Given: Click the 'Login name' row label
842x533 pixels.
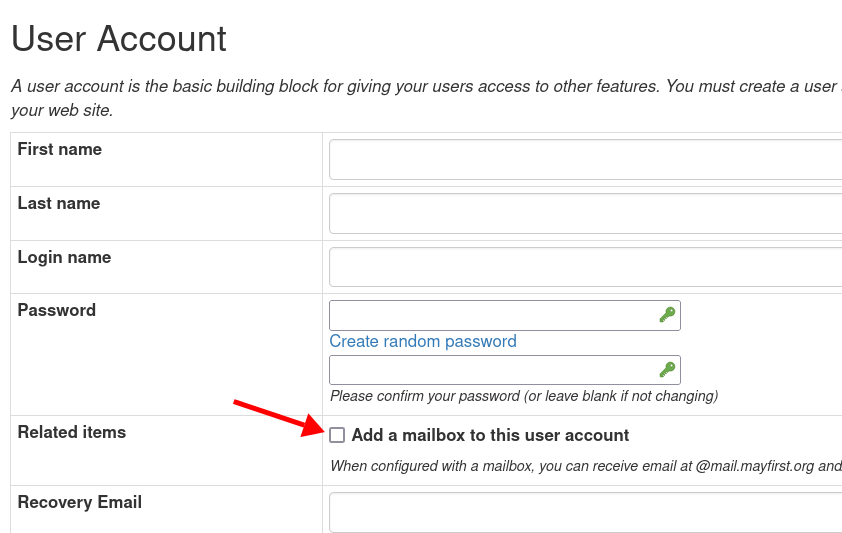Looking at the screenshot, I should (x=64, y=258).
